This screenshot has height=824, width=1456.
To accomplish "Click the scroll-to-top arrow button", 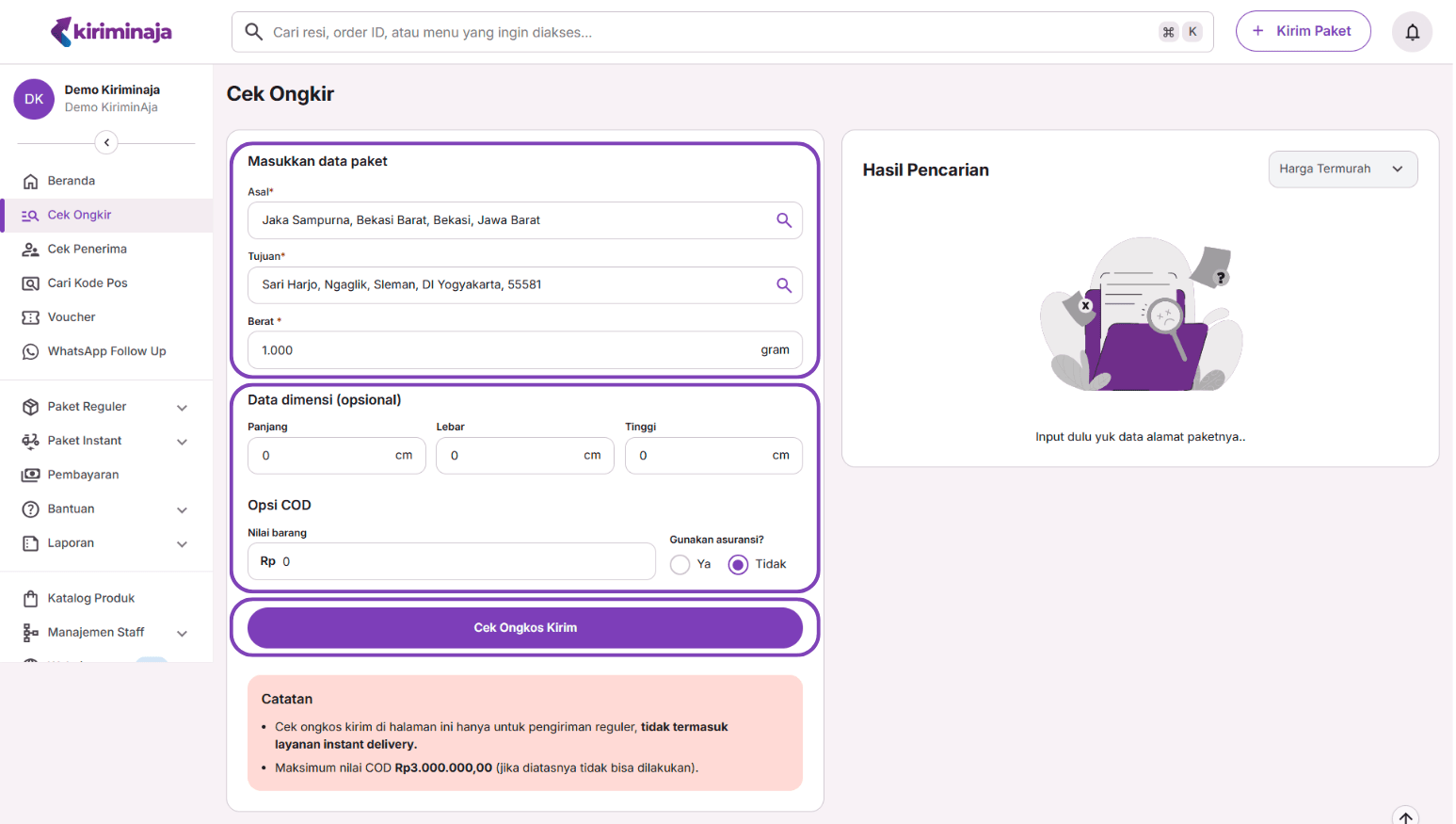I will click(1404, 816).
